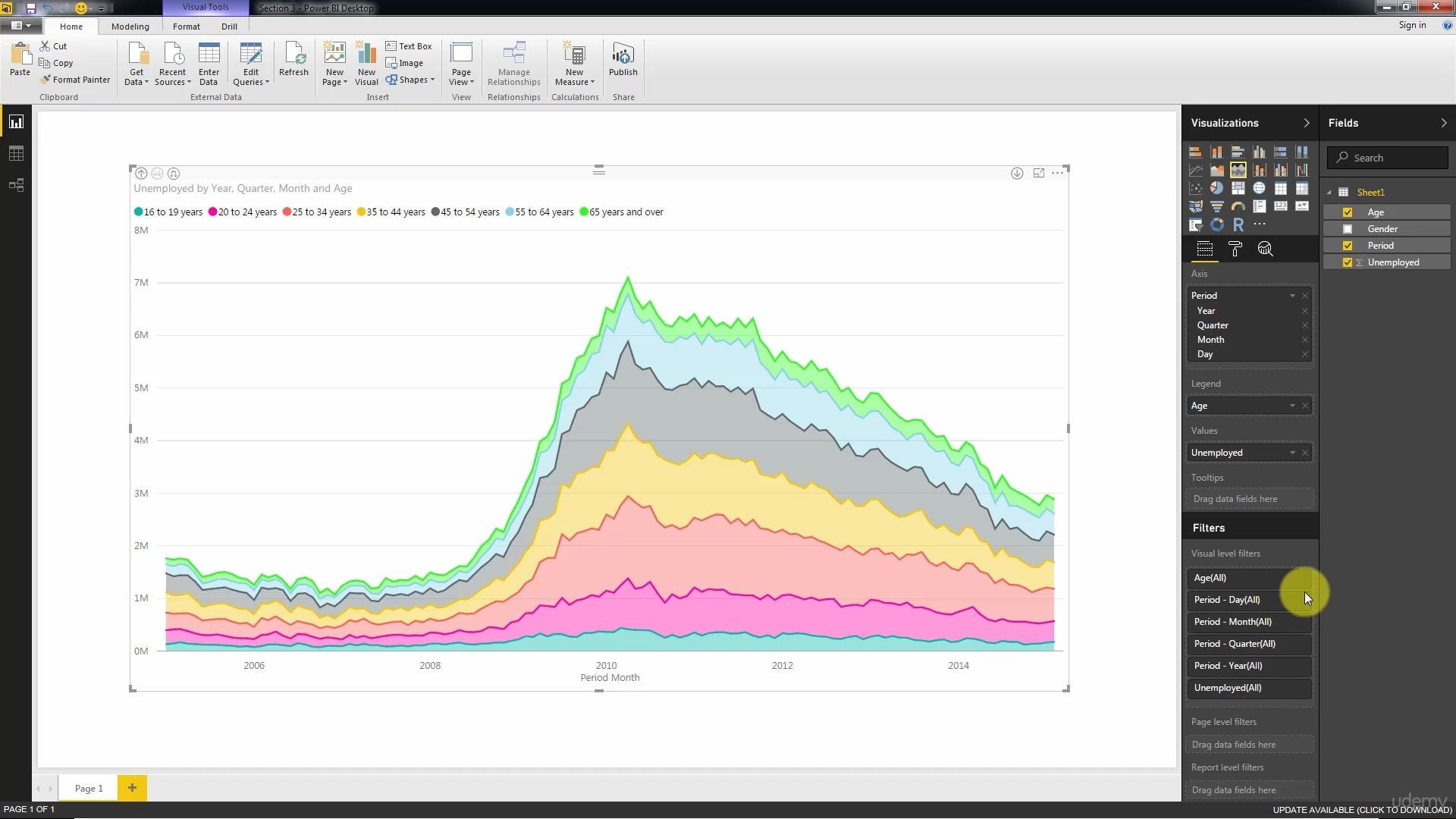Open the Drill tab
This screenshot has width=1456, height=819.
coord(229,26)
